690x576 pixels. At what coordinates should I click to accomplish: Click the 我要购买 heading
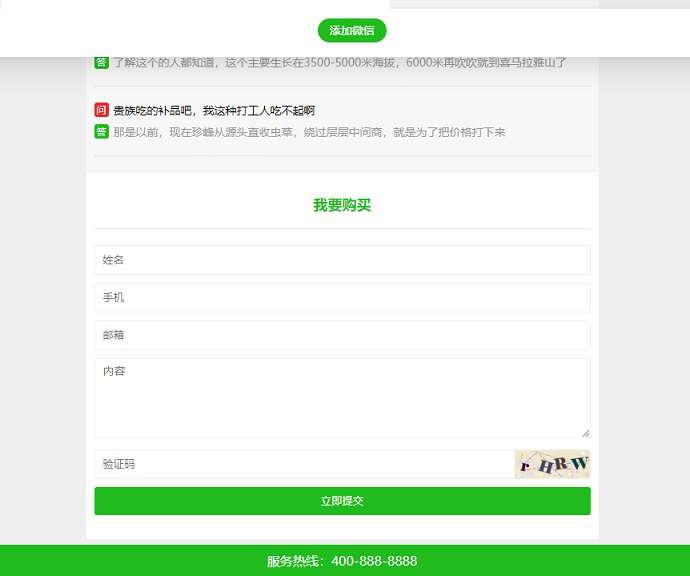coord(342,205)
